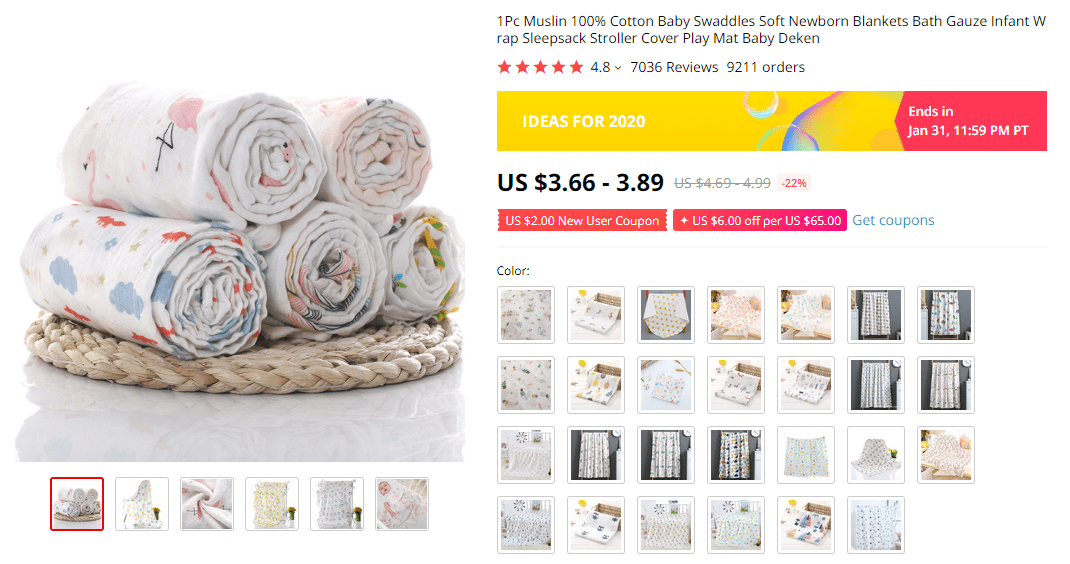This screenshot has height=564, width=1070.
Task: Select the first color swatch in second row
Action: click(x=525, y=384)
